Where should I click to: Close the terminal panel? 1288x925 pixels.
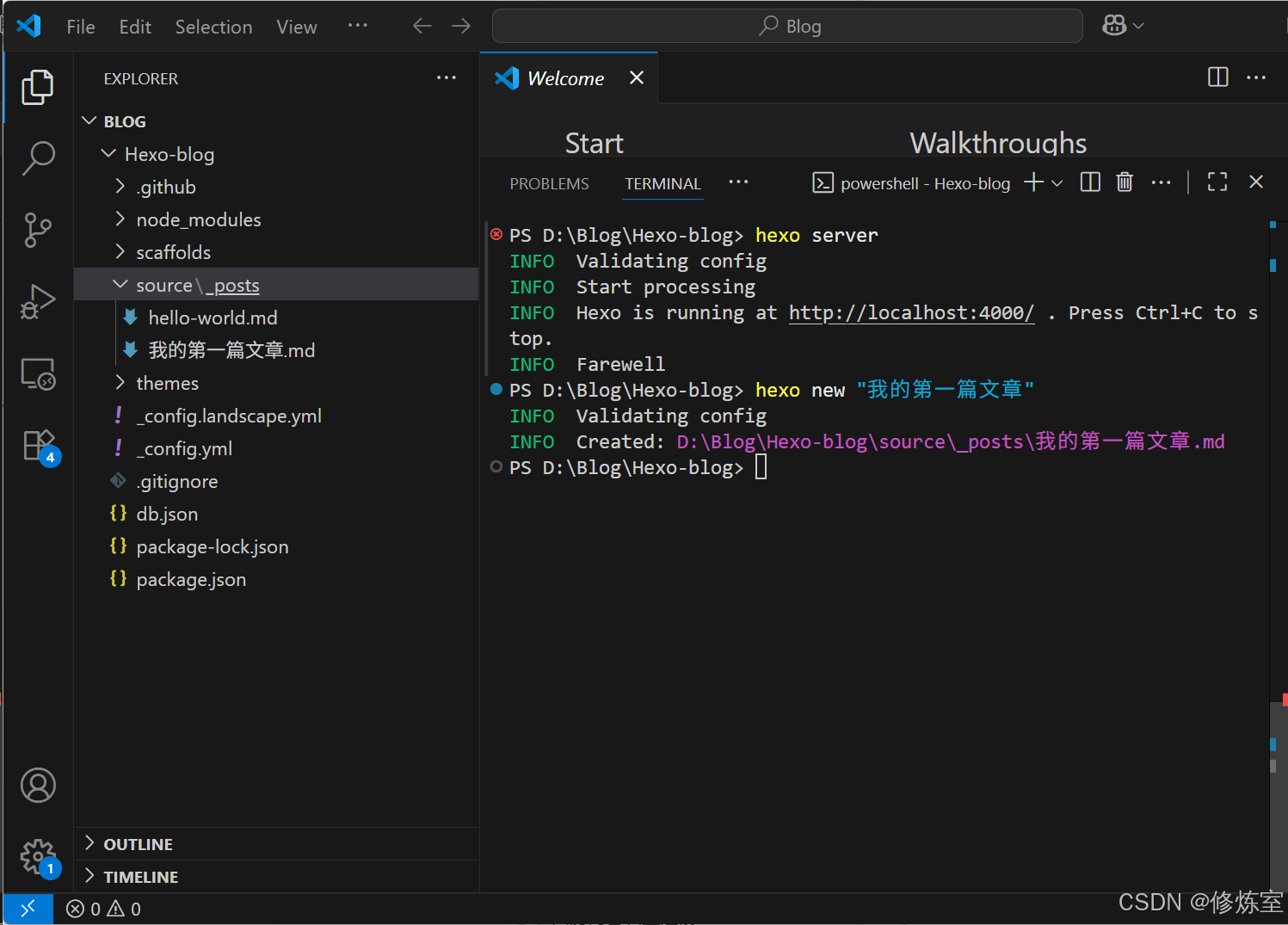1256,182
